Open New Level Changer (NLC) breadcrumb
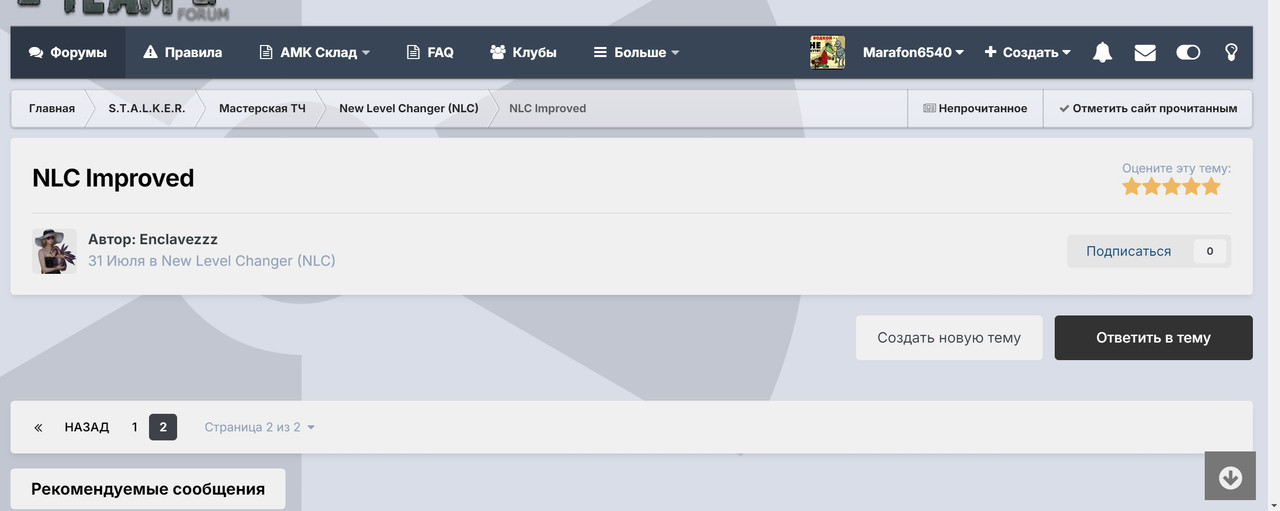Image resolution: width=1280 pixels, height=511 pixels. tap(409, 108)
